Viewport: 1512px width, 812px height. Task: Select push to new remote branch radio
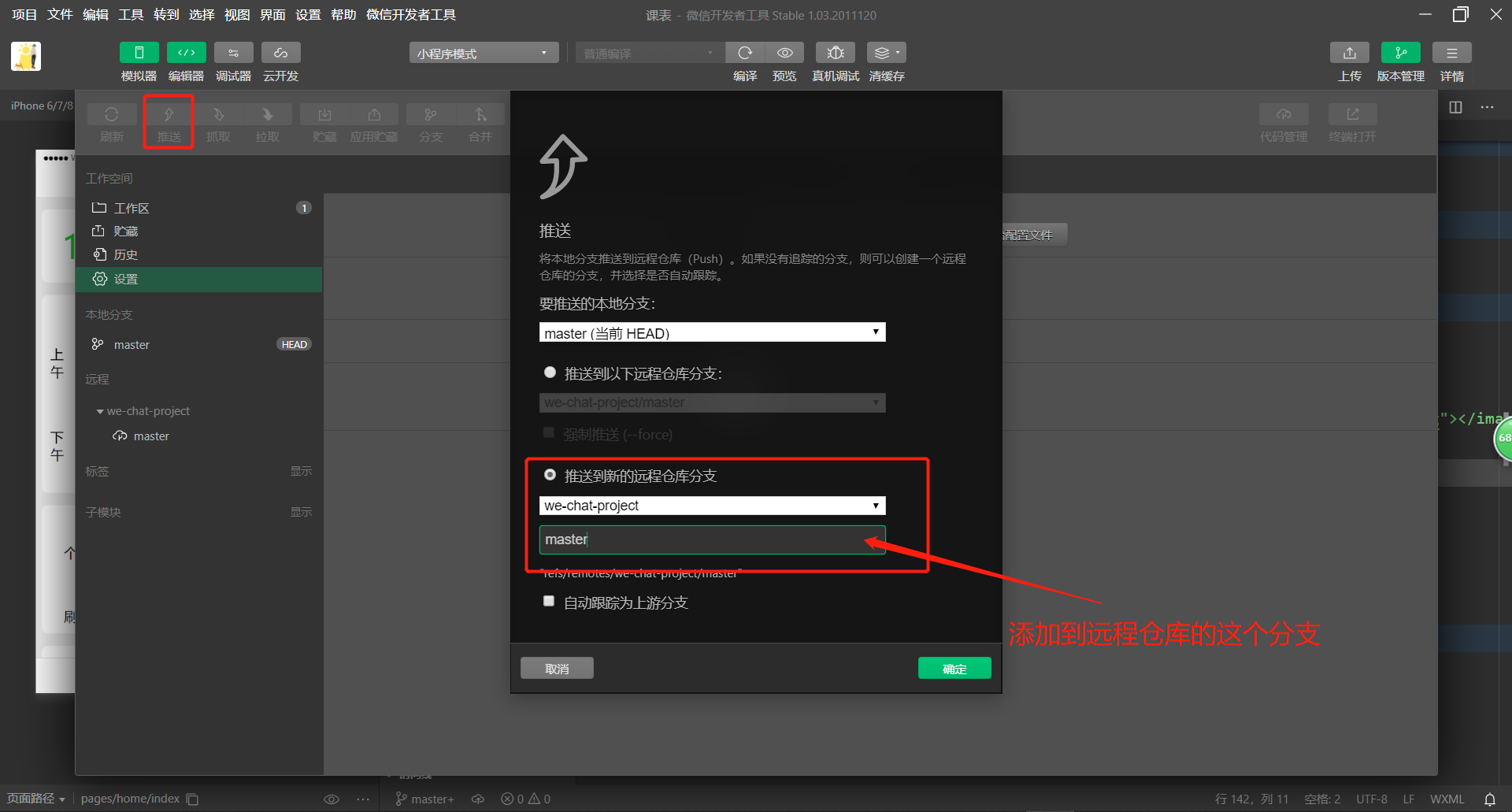click(550, 475)
